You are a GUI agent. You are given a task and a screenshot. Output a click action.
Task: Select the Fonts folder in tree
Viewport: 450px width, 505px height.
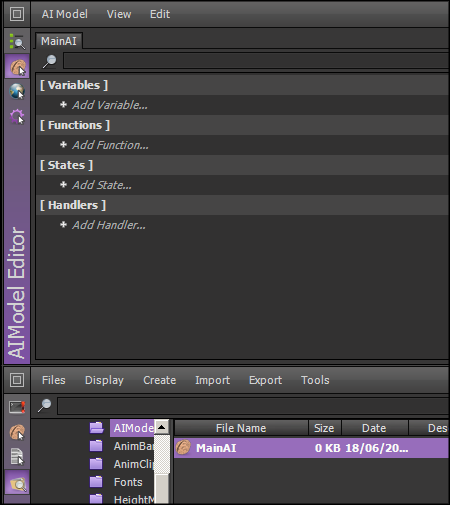pyautogui.click(x=128, y=482)
